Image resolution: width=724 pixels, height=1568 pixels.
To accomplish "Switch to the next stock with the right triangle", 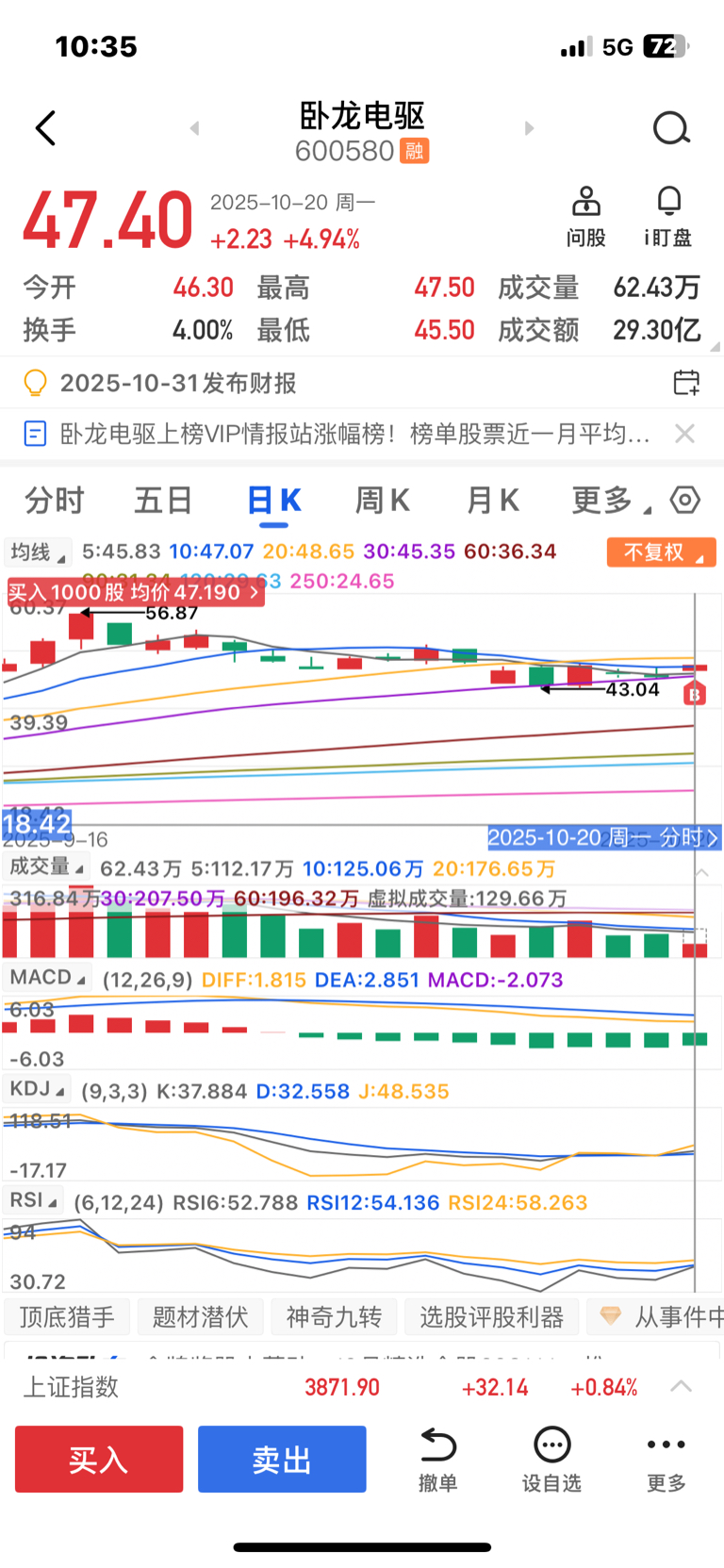I will (529, 128).
